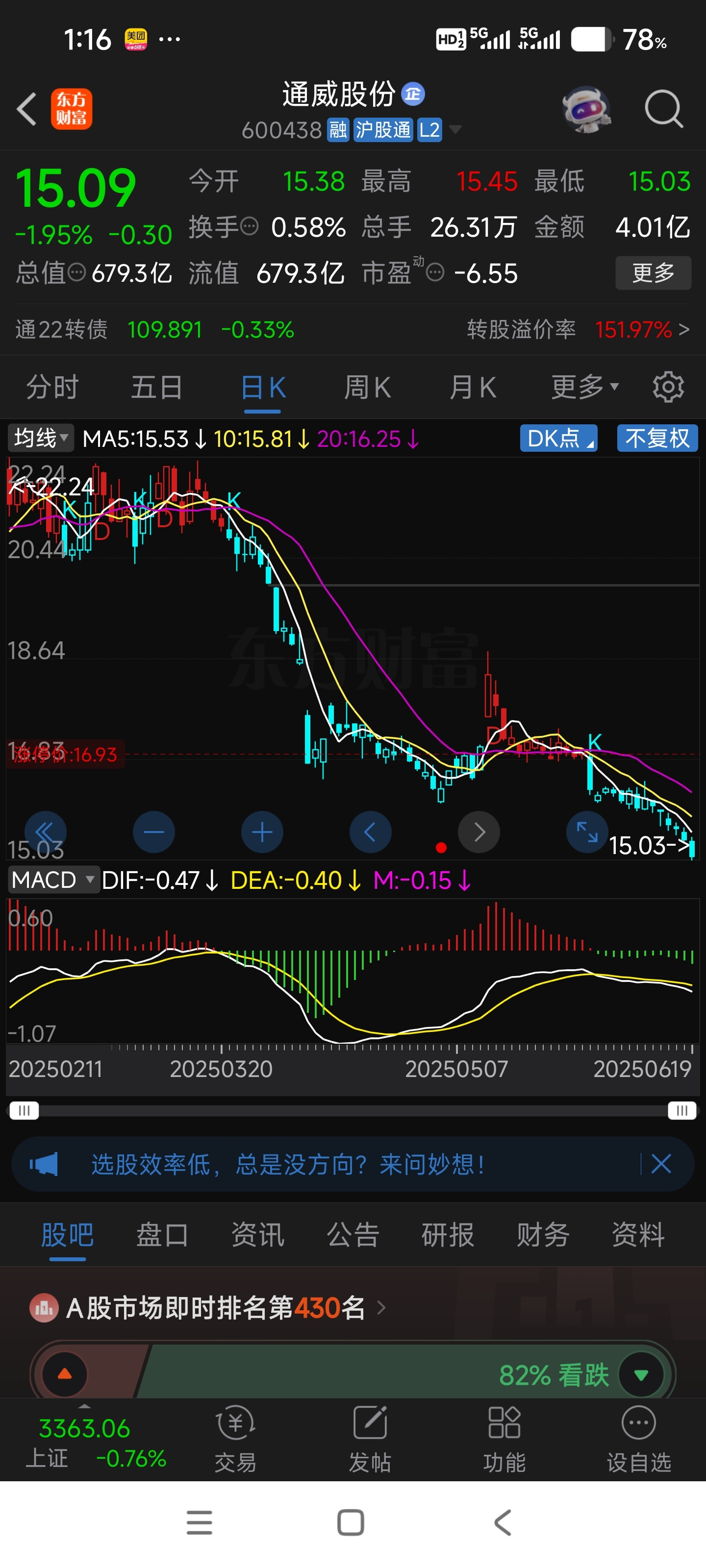
Task: Toggle the DK点 indicator
Action: pos(558,438)
